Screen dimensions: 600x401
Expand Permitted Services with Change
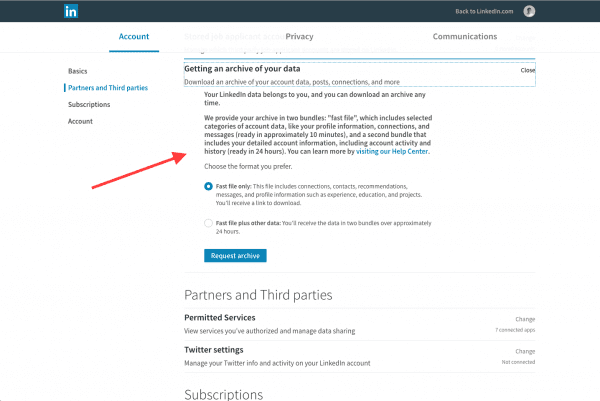click(x=525, y=319)
